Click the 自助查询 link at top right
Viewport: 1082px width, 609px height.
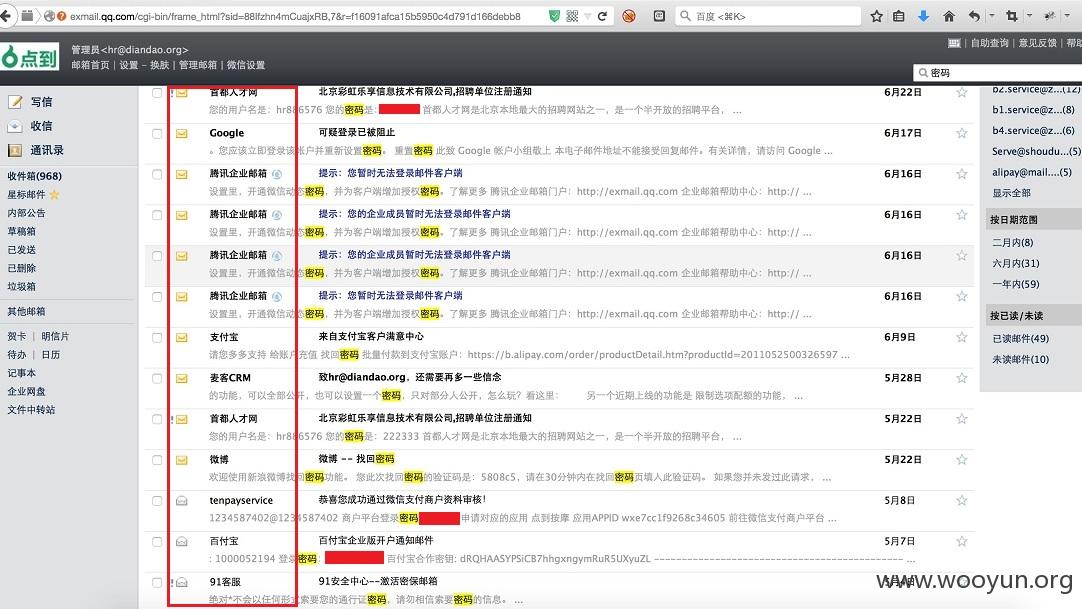pyautogui.click(x=990, y=43)
